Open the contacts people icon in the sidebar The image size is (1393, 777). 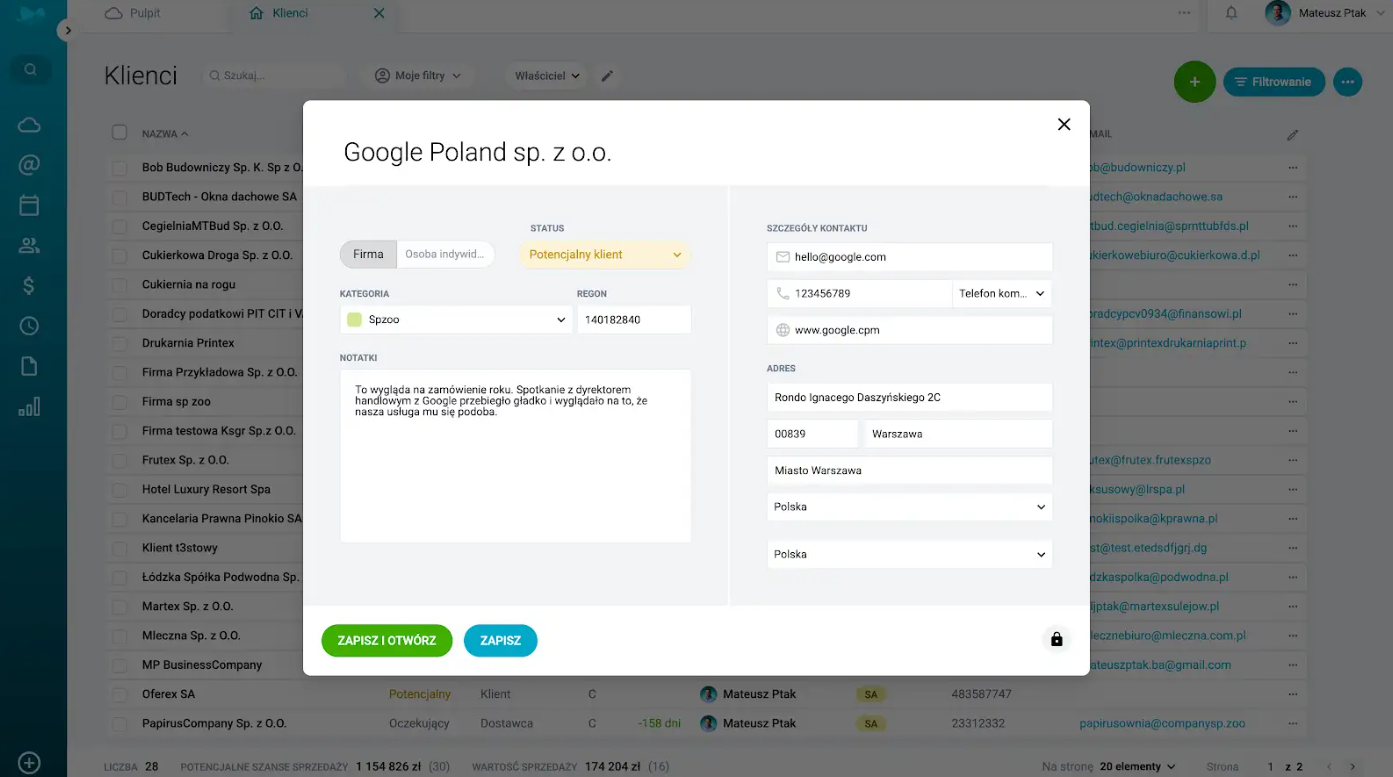29,245
